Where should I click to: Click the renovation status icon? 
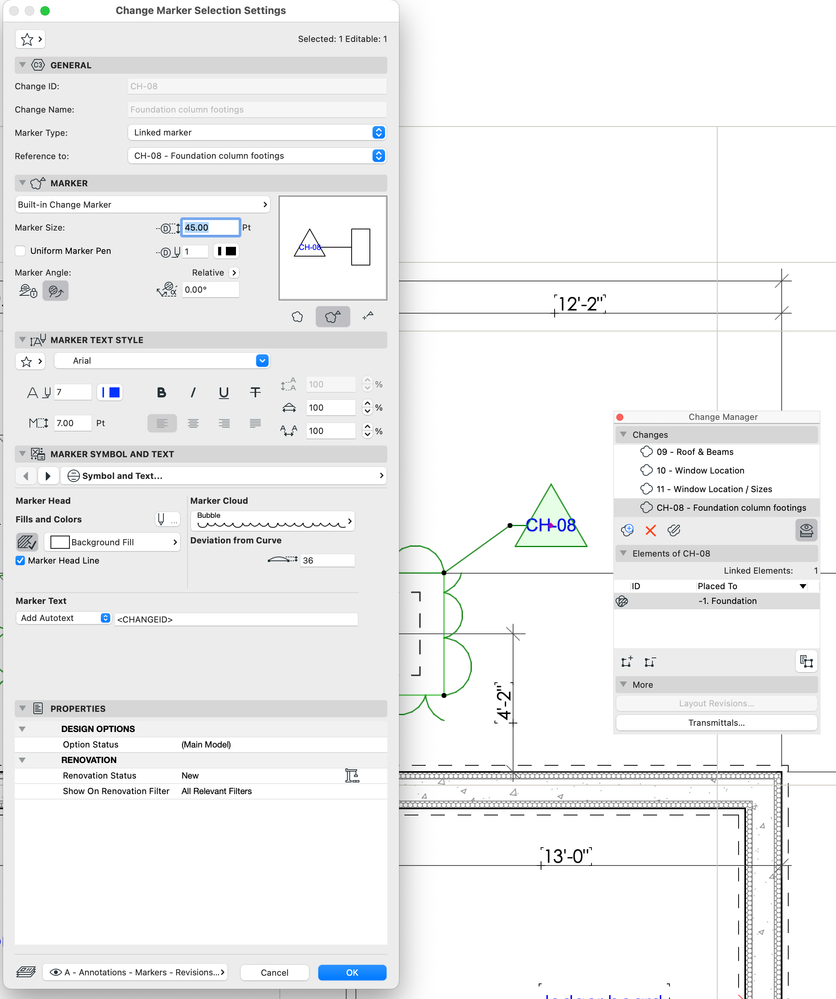(352, 775)
